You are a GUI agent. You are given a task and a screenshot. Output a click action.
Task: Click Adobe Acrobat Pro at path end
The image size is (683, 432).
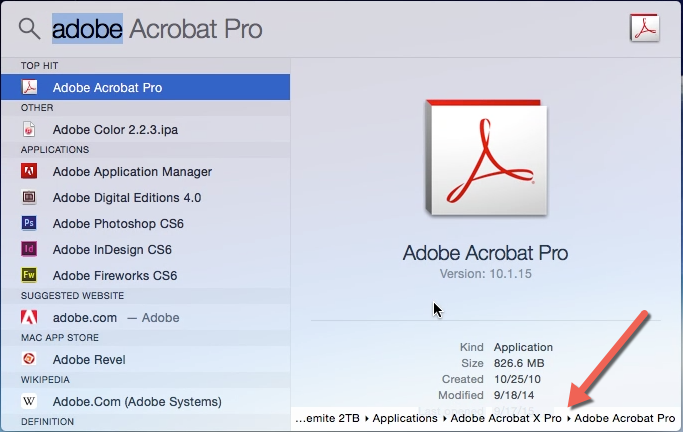pos(625,418)
